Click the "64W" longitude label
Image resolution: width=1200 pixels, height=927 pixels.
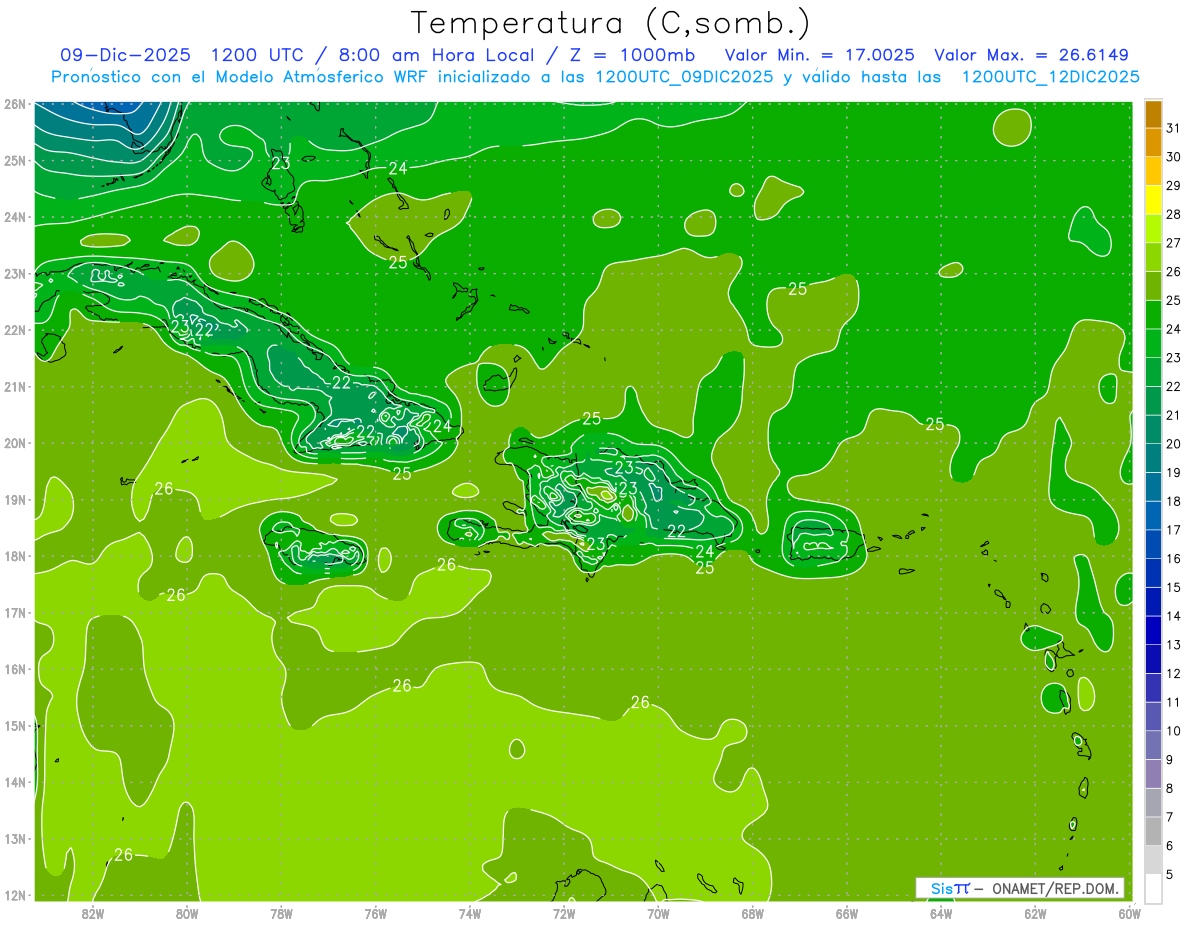coord(940,912)
